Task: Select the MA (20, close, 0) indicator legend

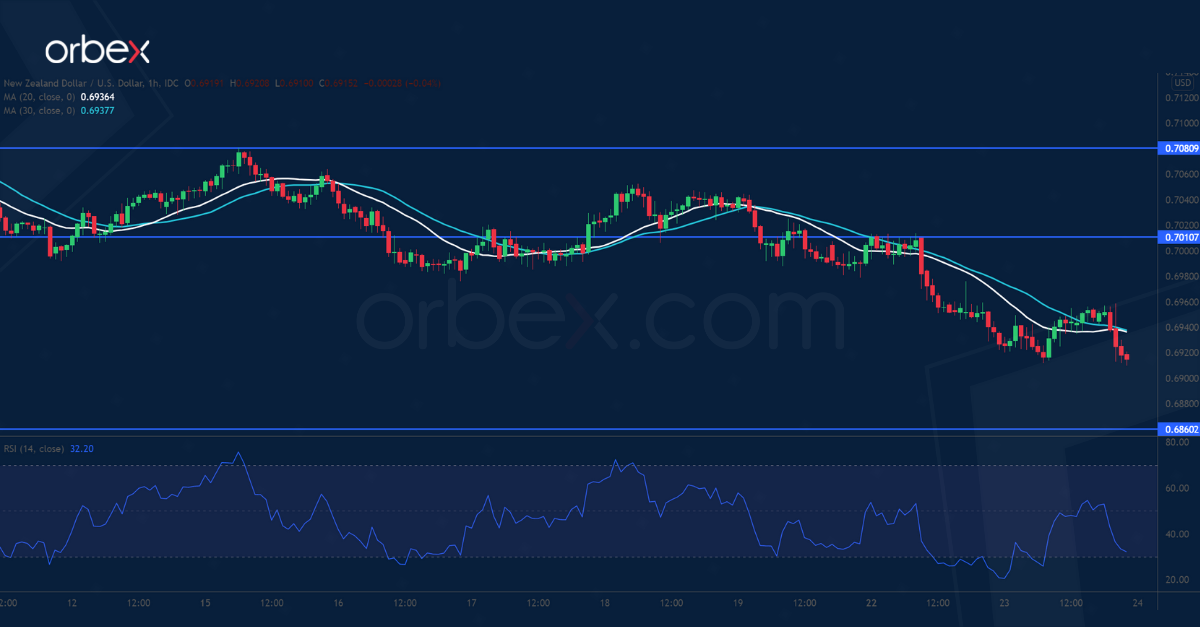Action: [x=40, y=98]
